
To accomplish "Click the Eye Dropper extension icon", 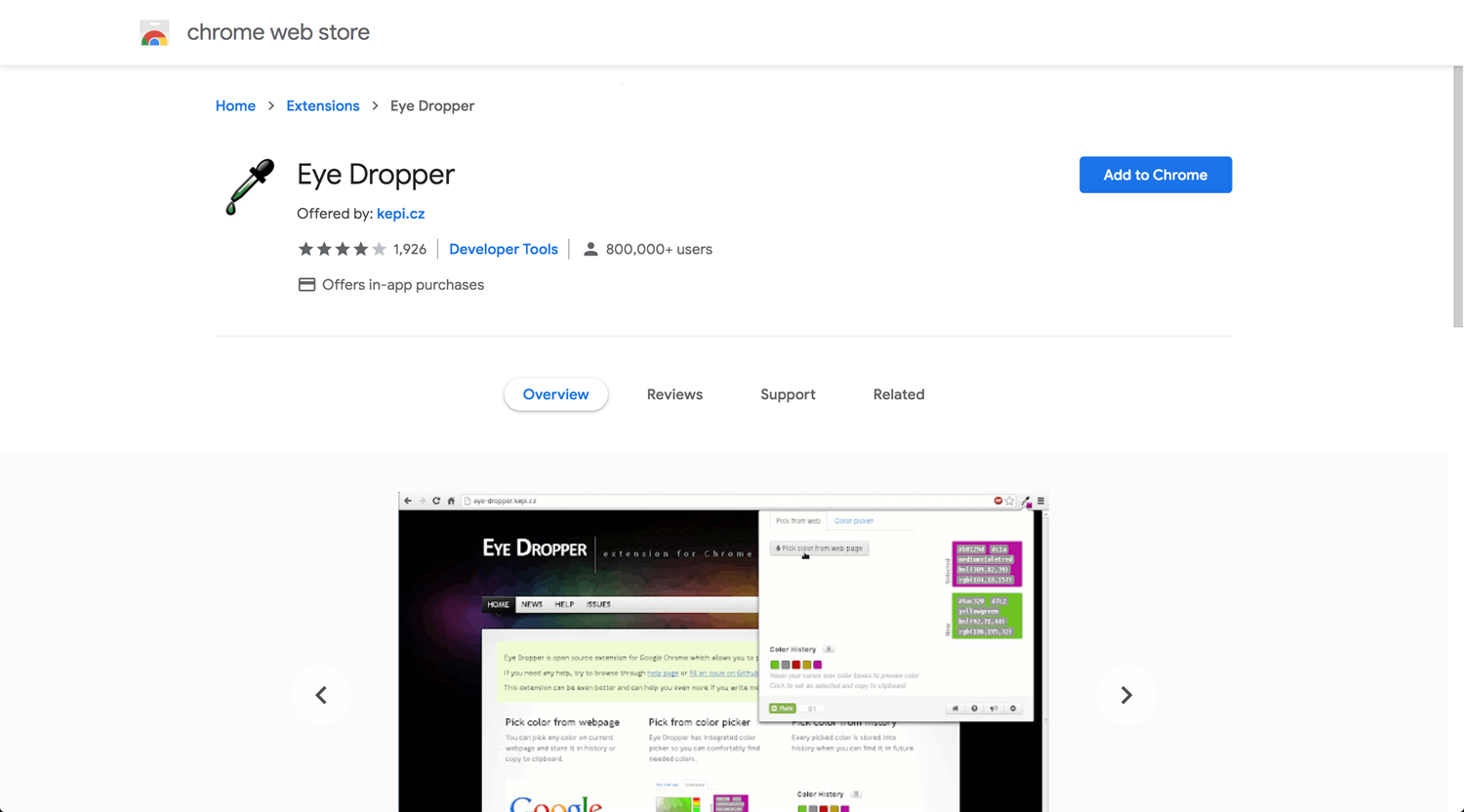I will 250,186.
